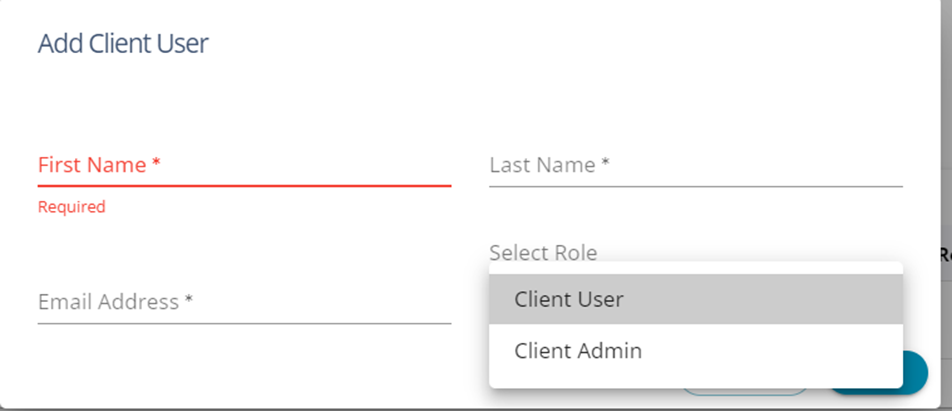
Task: Click the outlined button under the role list
Action: coord(745,391)
